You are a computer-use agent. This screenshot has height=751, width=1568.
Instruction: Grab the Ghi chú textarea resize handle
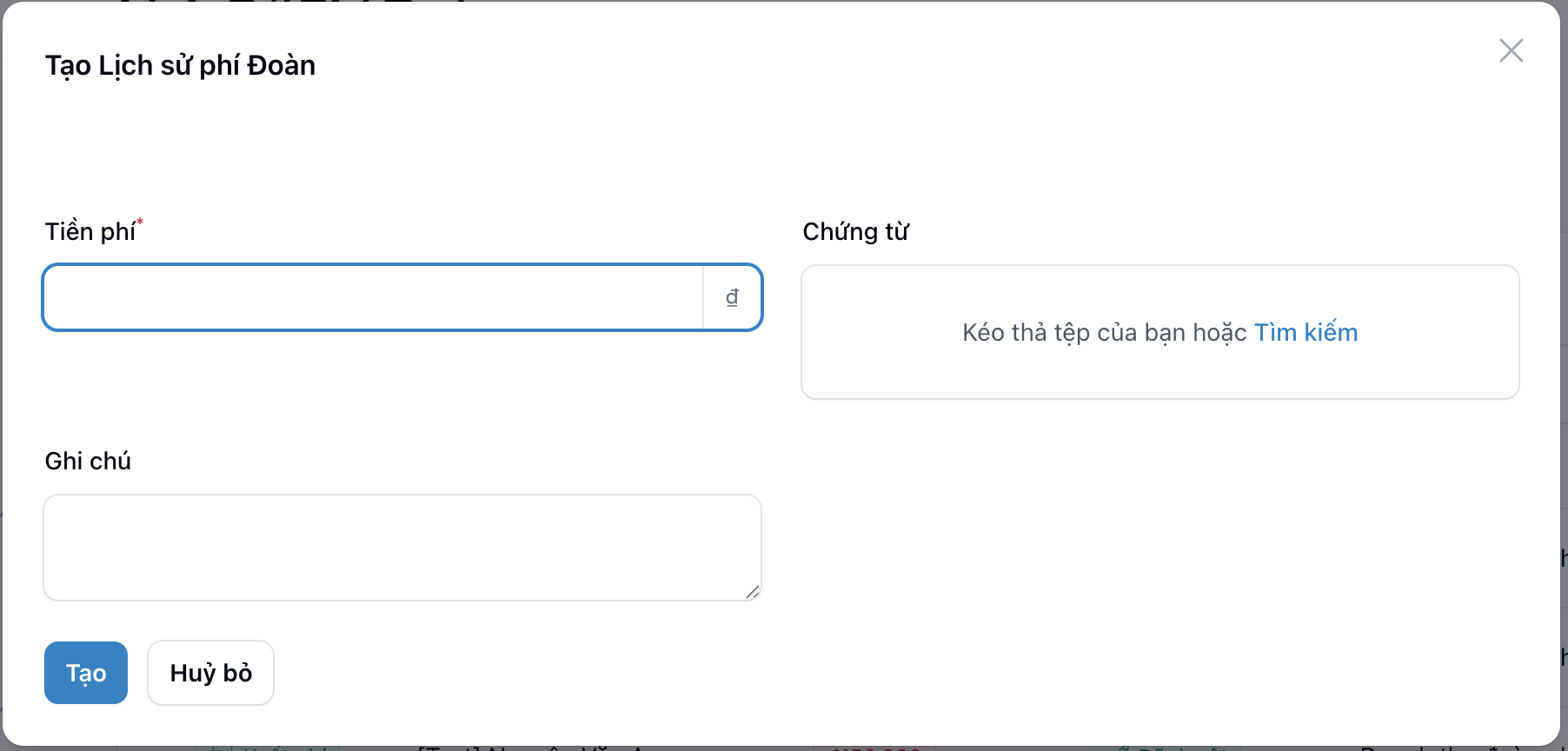(x=753, y=592)
